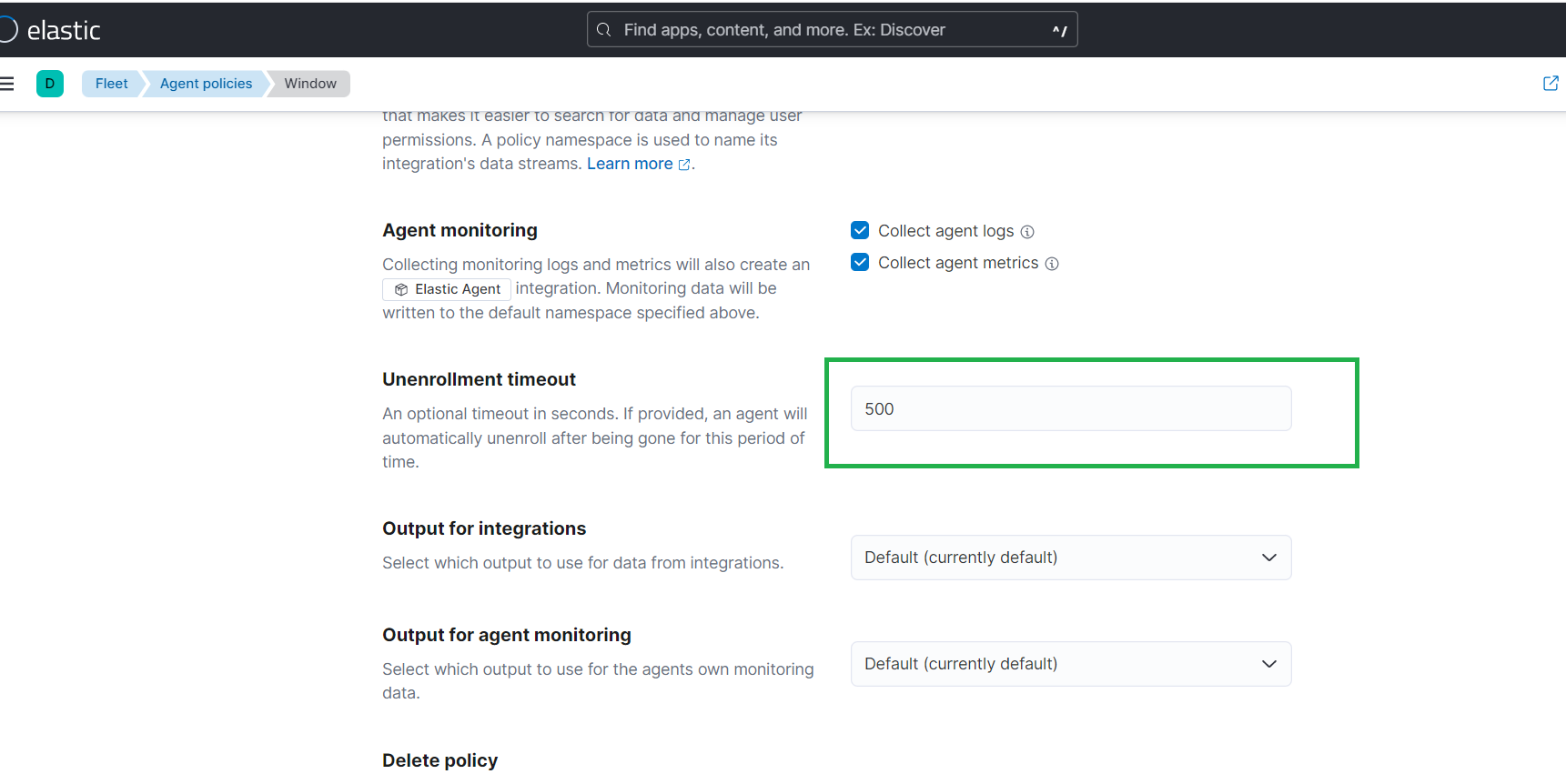The width and height of the screenshot is (1566, 784).
Task: Click the search magnifier icon
Action: tap(603, 30)
